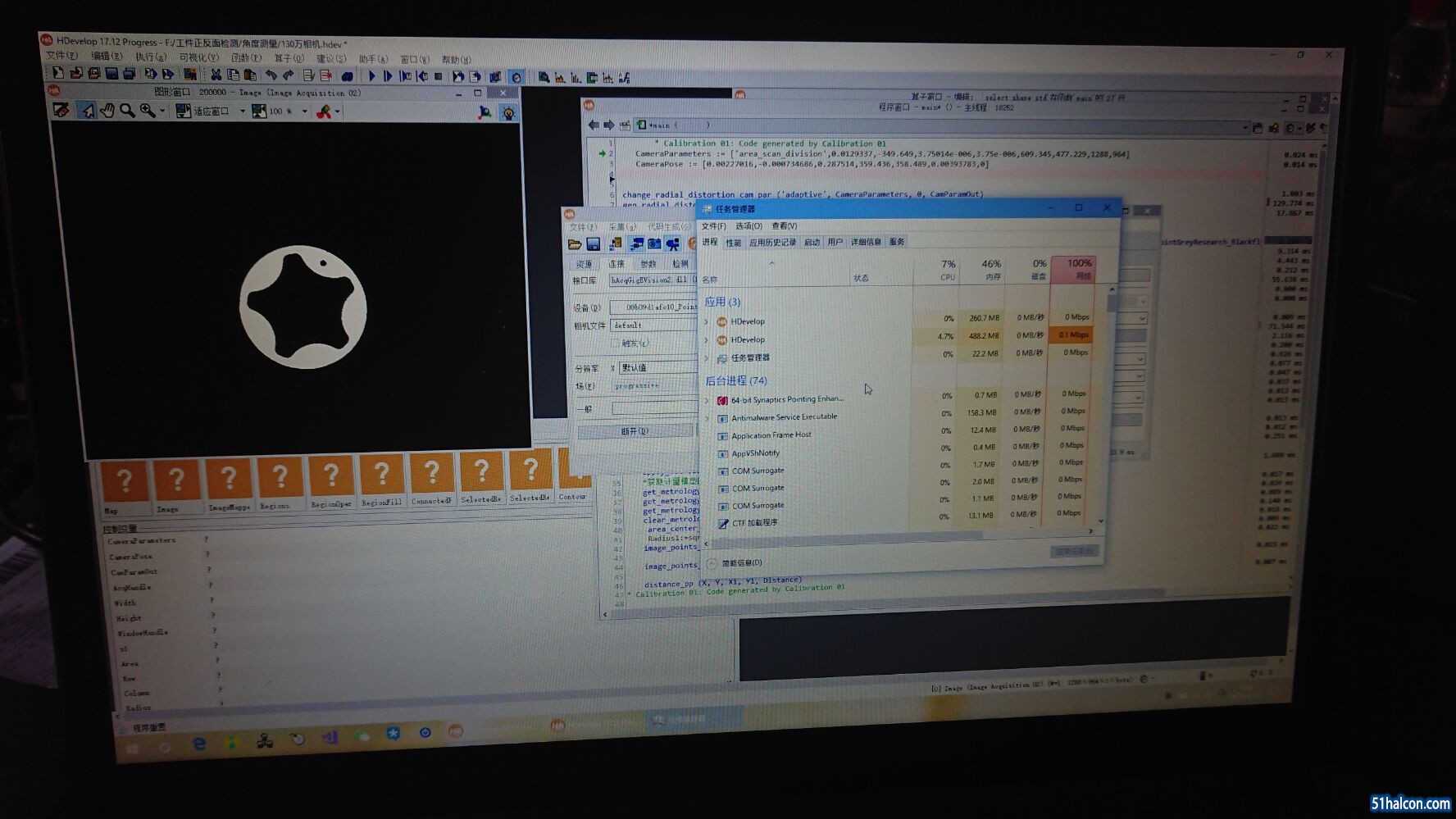Expand the Antimalware Service Executable row
1456x819 pixels.
(708, 418)
